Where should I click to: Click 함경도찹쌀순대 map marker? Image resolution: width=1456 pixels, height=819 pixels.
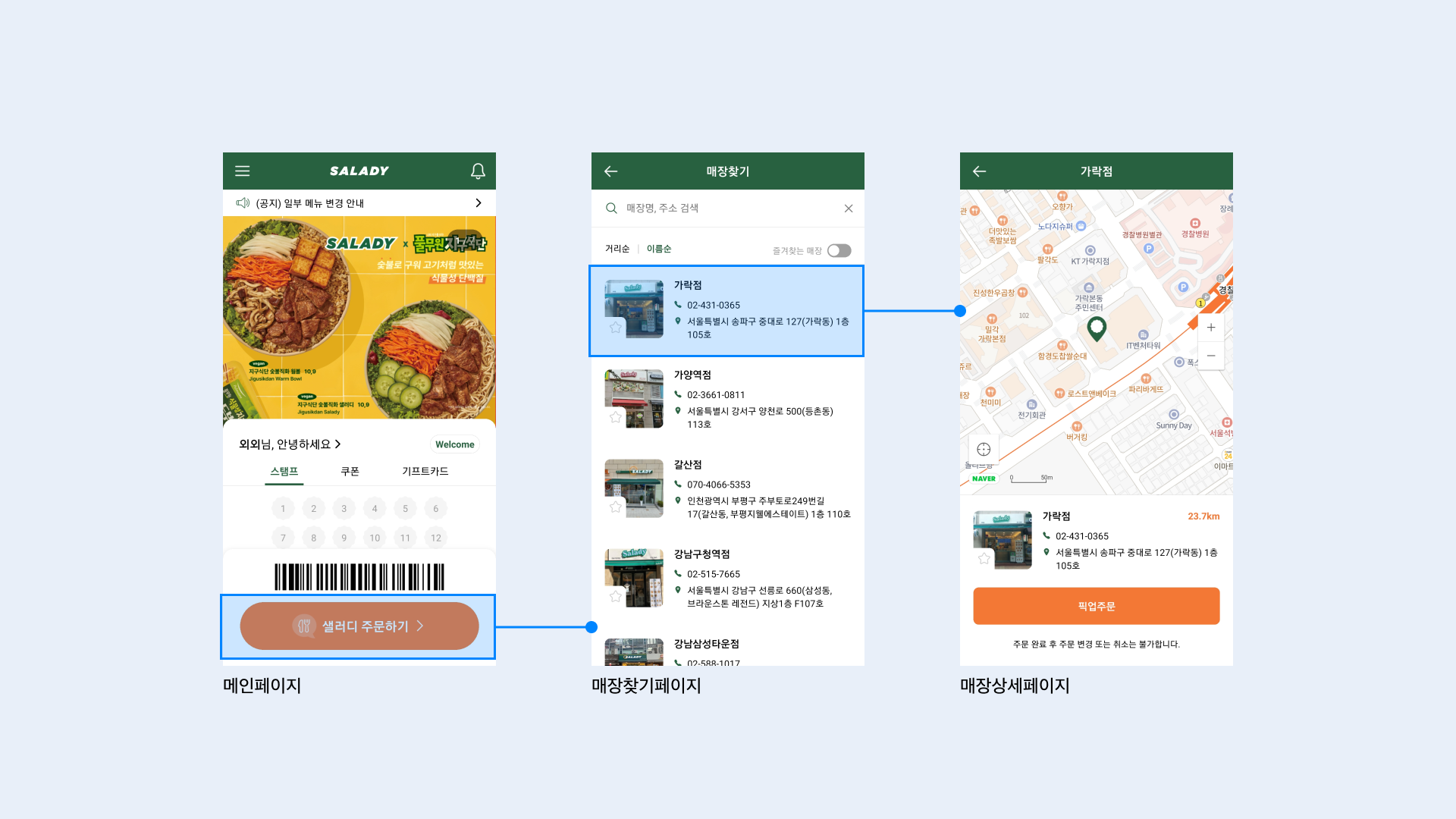click(1062, 345)
